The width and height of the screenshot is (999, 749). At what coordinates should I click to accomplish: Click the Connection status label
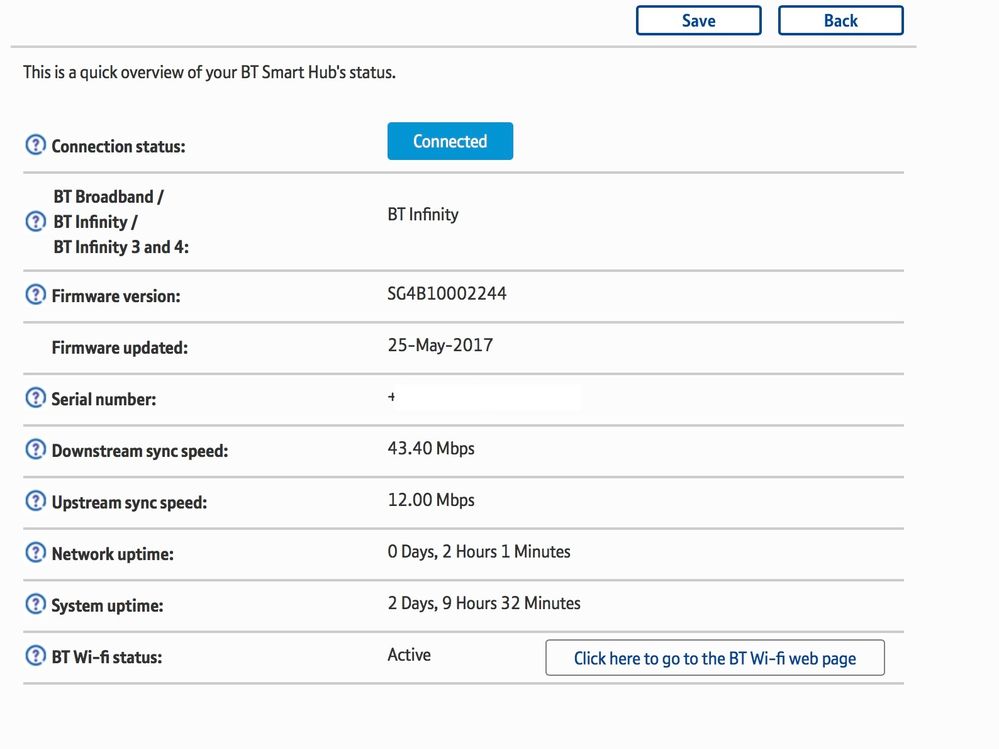[x=119, y=146]
